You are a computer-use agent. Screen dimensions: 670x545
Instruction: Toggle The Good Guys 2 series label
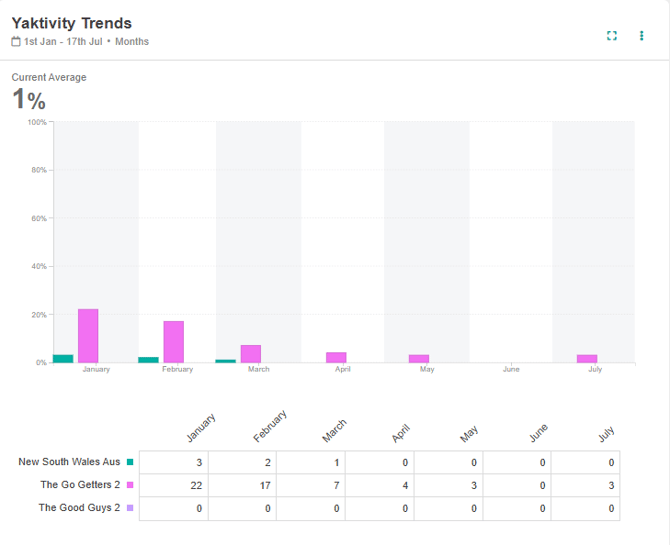[x=79, y=508]
